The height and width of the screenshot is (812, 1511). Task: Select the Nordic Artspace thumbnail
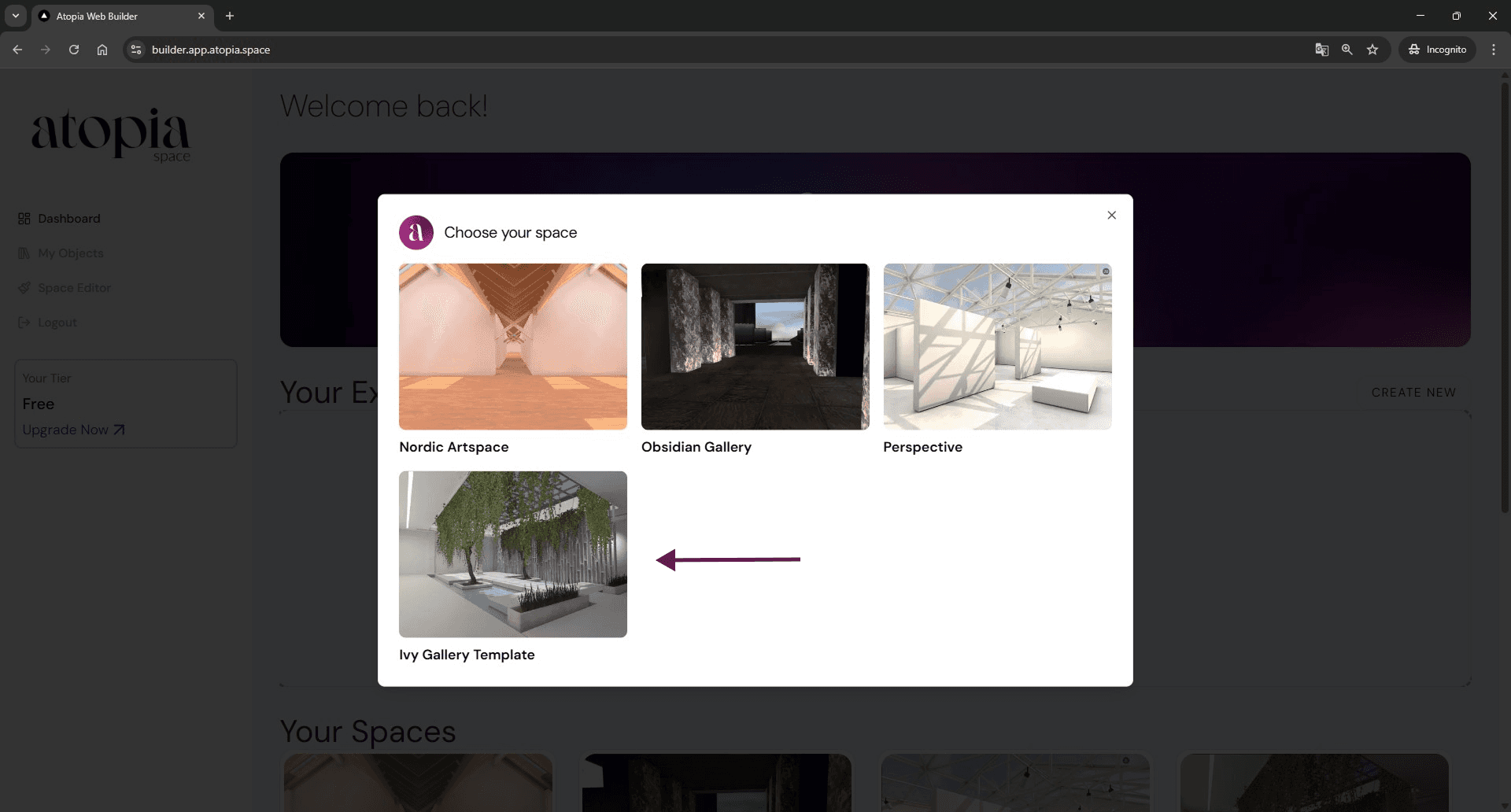click(x=513, y=346)
